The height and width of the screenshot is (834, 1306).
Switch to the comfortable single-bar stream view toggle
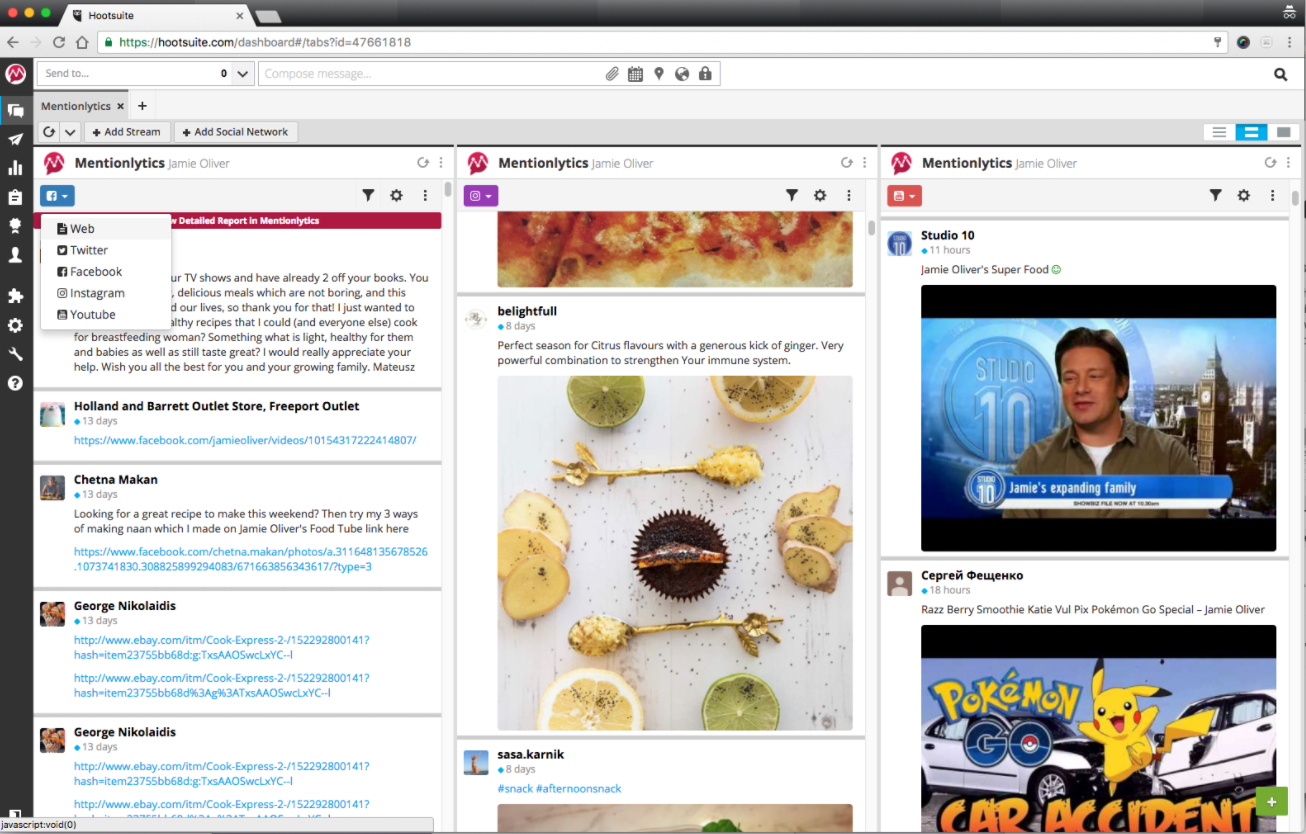[x=1284, y=132]
